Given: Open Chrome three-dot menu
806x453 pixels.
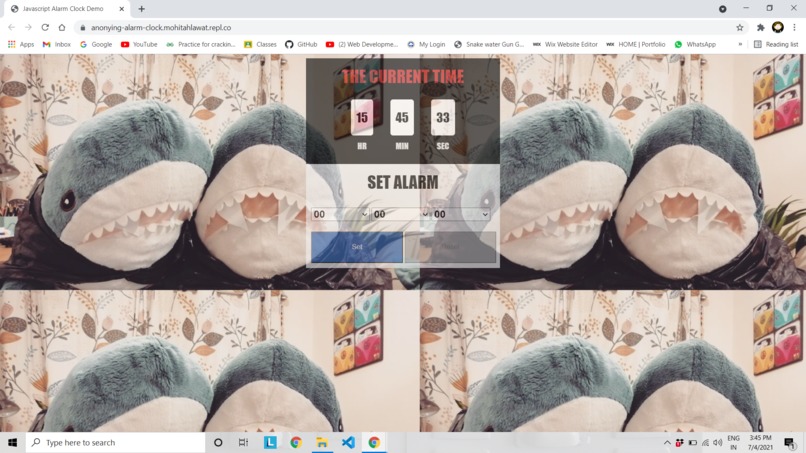Looking at the screenshot, I should (794, 28).
